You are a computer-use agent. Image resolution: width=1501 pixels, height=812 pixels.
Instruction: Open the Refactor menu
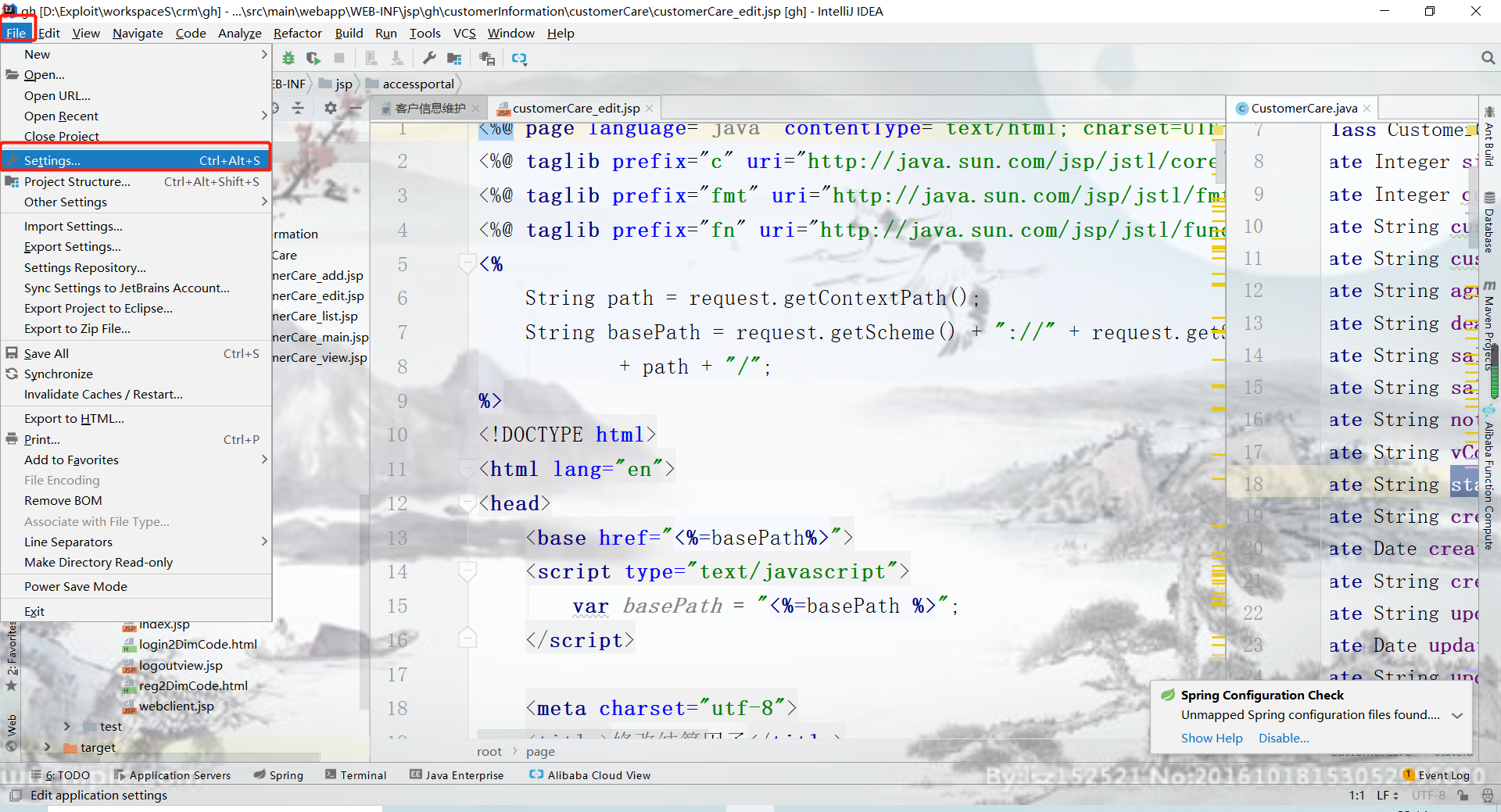[297, 33]
